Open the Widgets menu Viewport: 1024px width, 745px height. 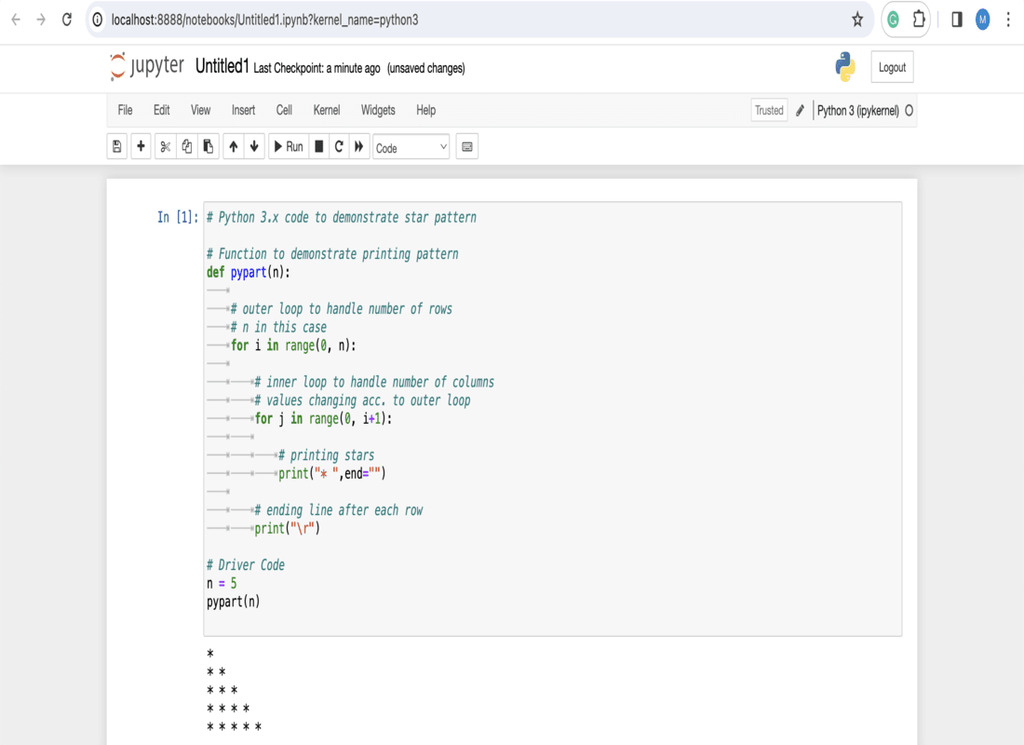pyautogui.click(x=378, y=110)
